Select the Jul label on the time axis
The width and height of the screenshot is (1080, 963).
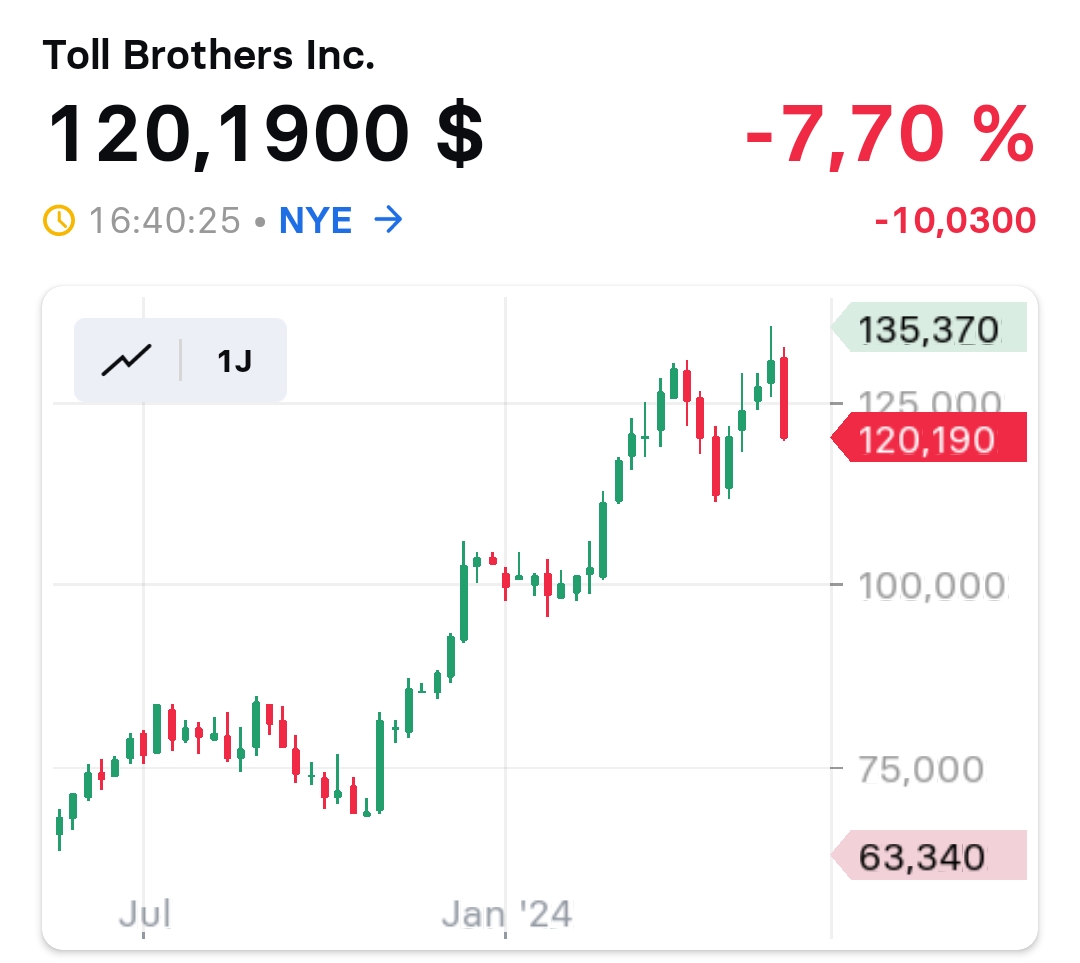click(147, 913)
